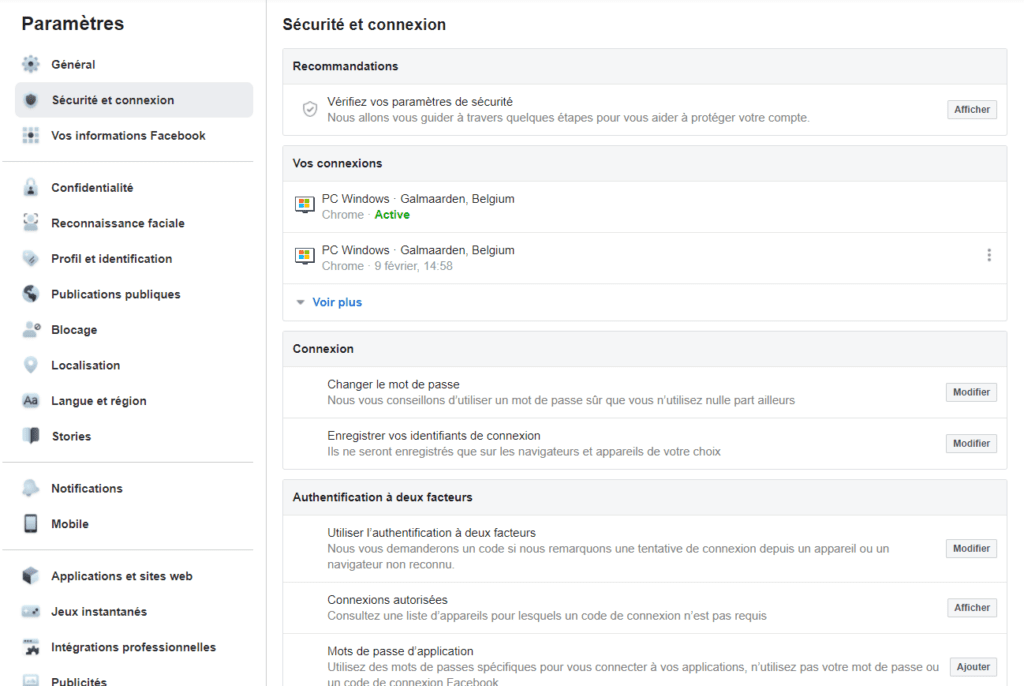1024x686 pixels.
Task: Click the Authentification à deux facteurs header
Action: click(x=645, y=497)
